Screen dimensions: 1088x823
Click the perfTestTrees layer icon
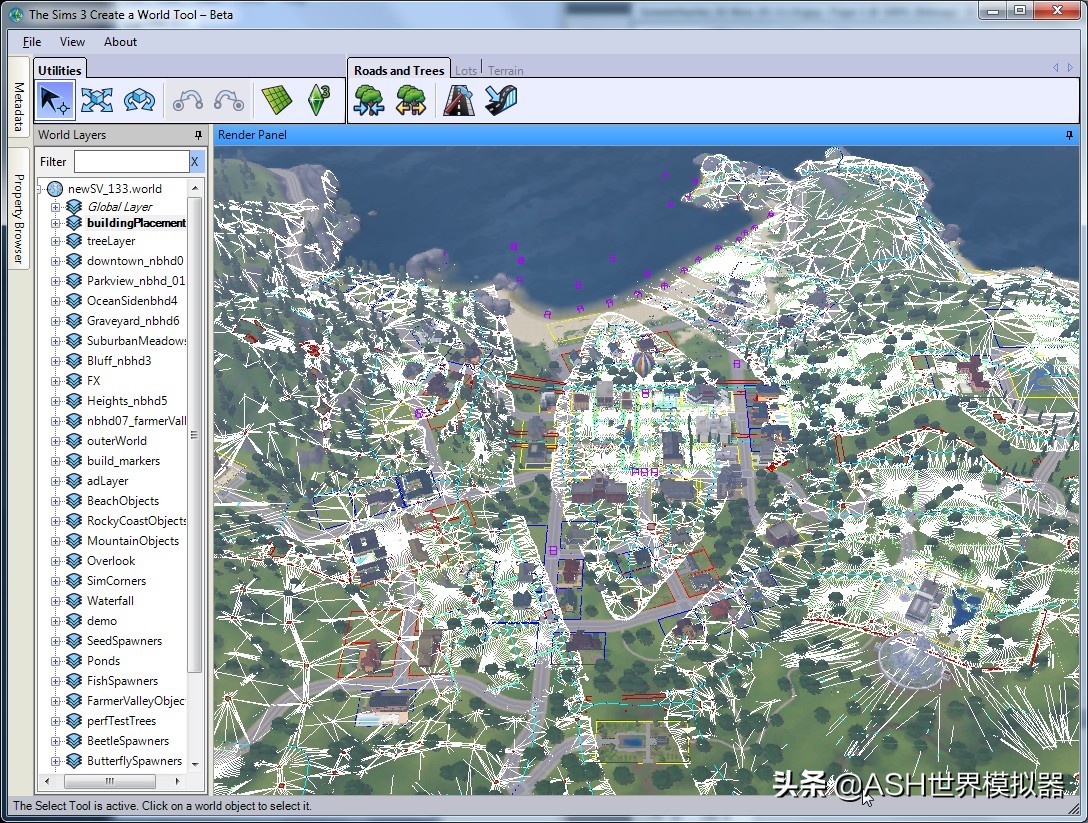[x=74, y=720]
